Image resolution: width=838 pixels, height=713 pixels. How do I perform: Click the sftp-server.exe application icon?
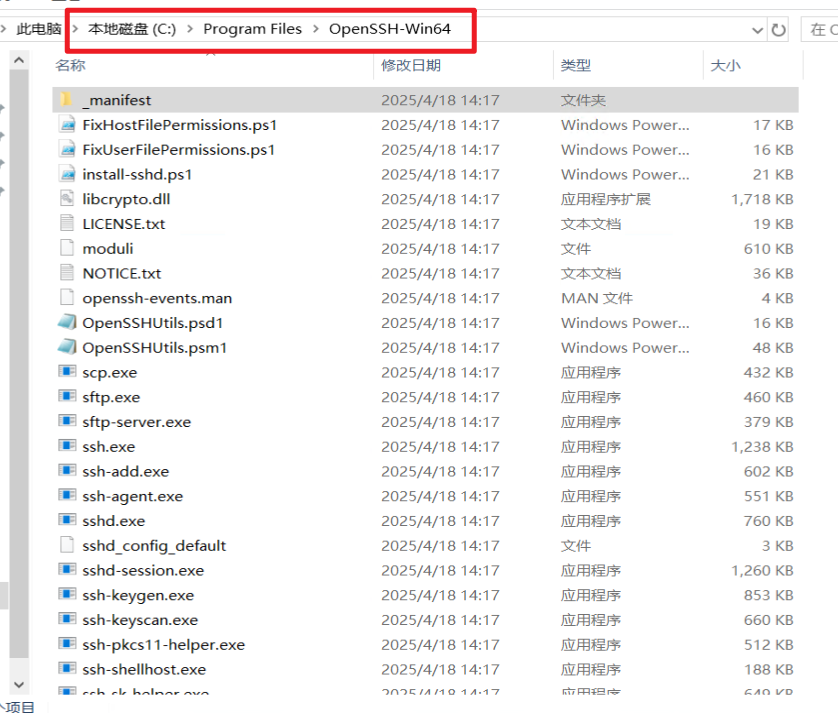(67, 421)
